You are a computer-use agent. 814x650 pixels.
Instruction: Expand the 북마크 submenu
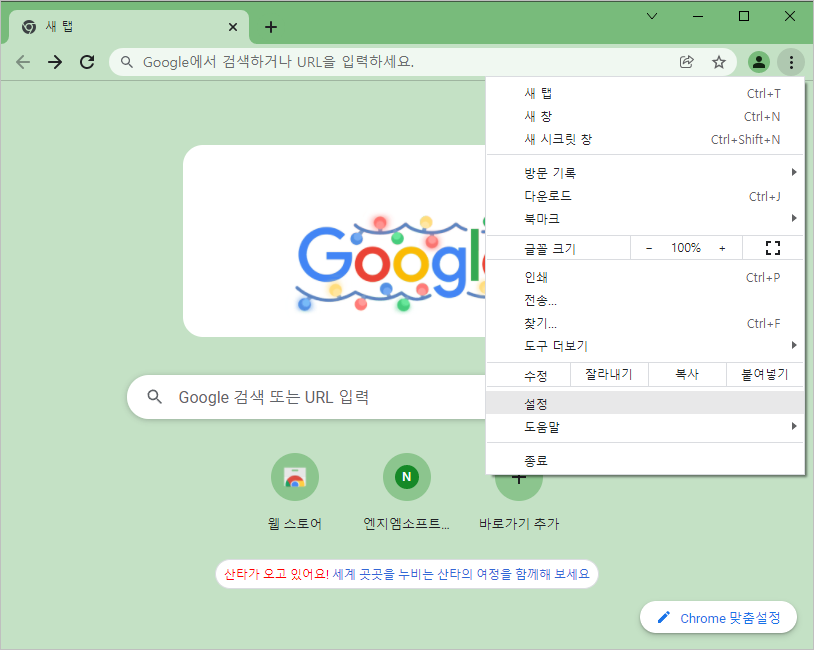[645, 219]
